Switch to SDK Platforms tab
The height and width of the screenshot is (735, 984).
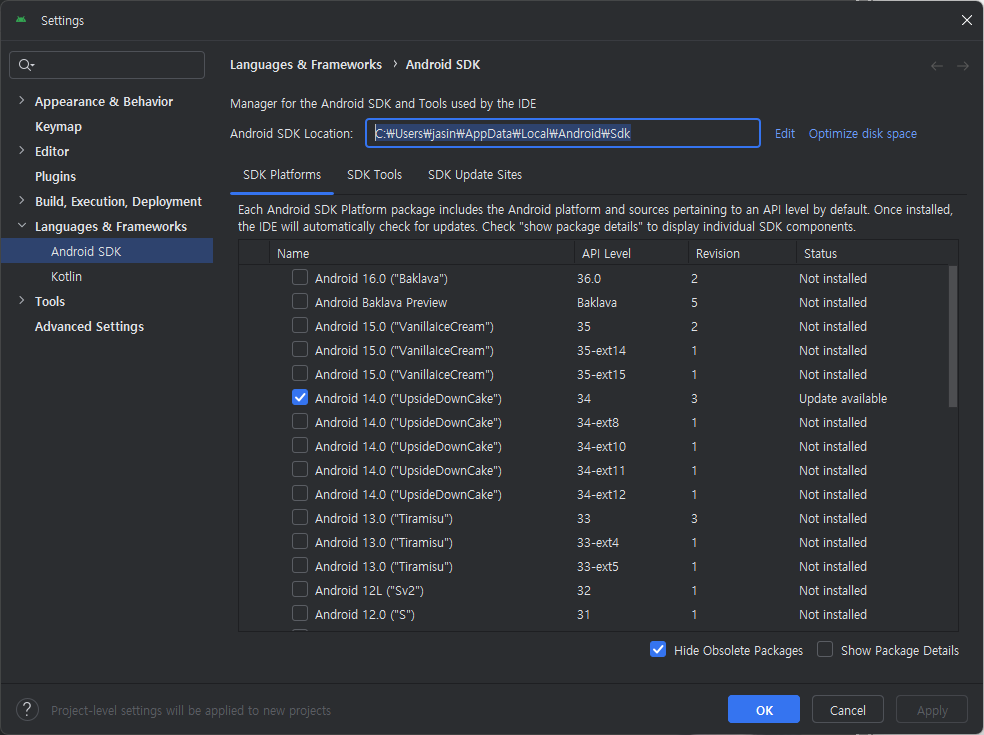(x=282, y=174)
